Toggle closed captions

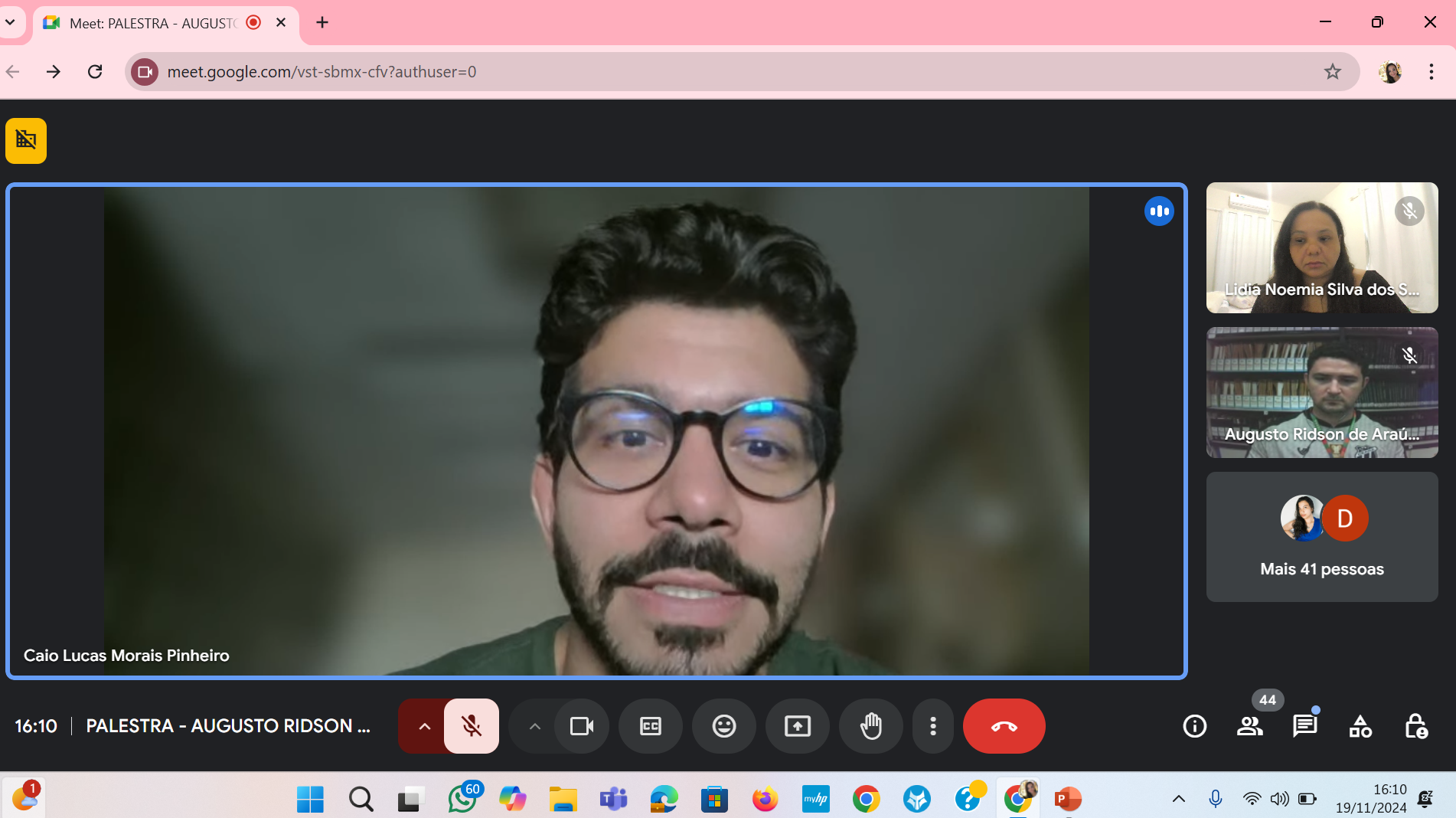[x=650, y=725]
